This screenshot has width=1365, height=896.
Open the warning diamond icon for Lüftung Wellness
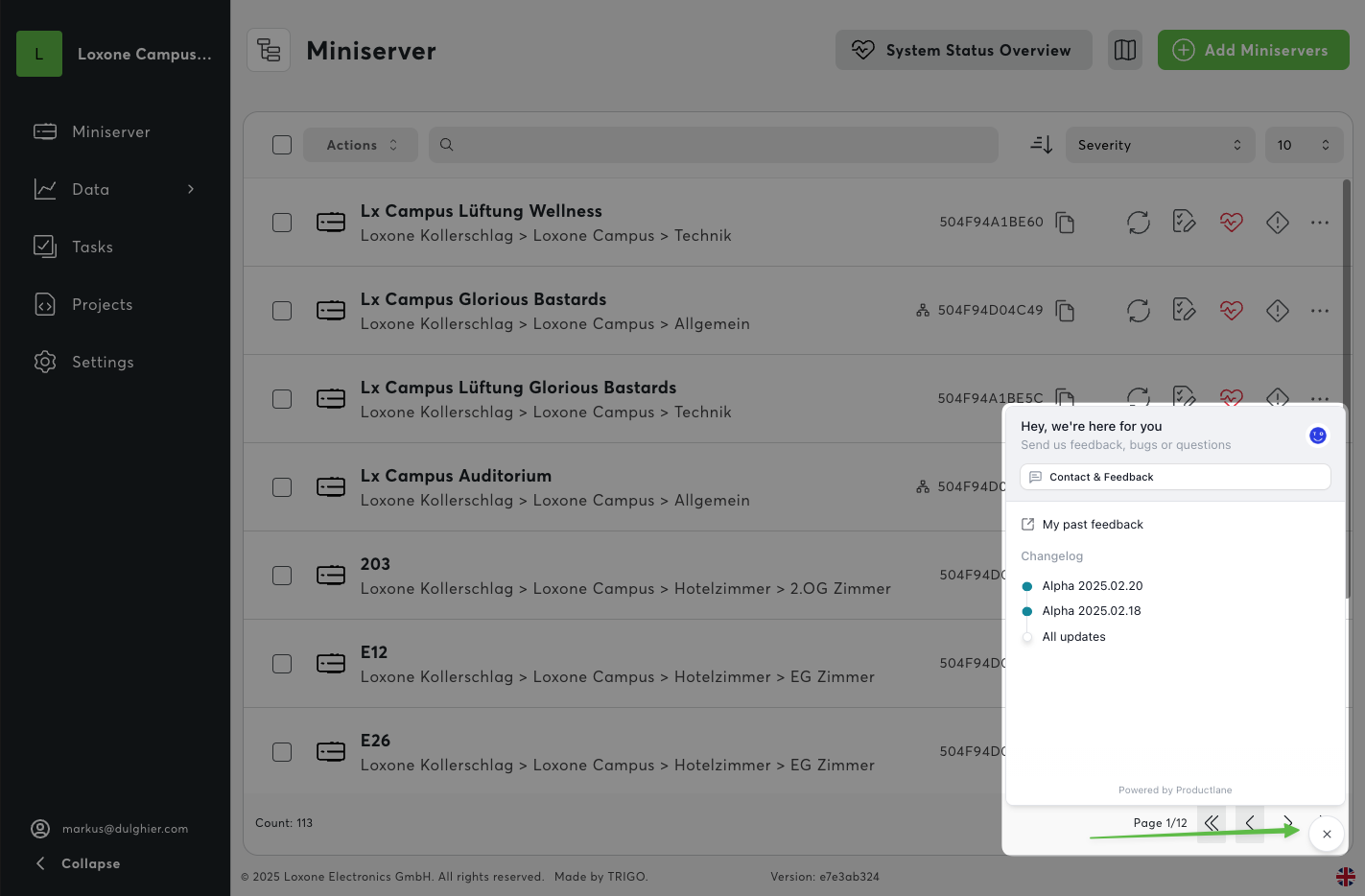point(1277,223)
